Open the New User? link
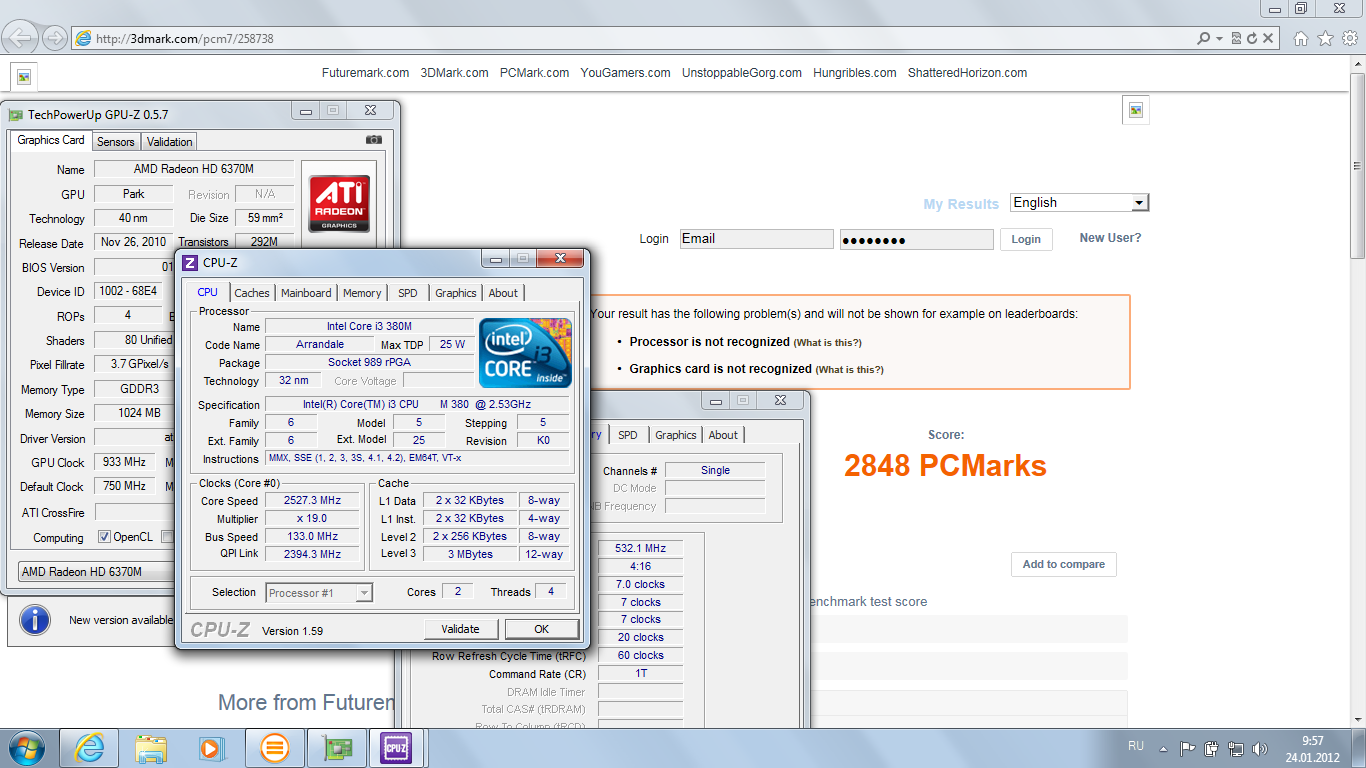1366x768 pixels. (1110, 238)
